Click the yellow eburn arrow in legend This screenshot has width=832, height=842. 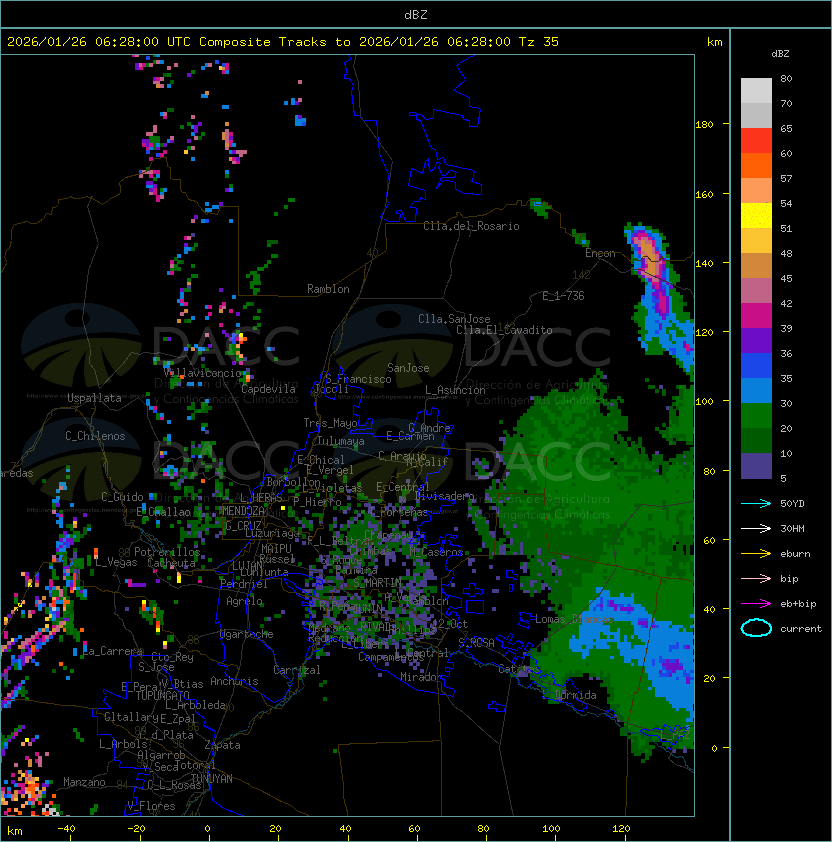(756, 554)
